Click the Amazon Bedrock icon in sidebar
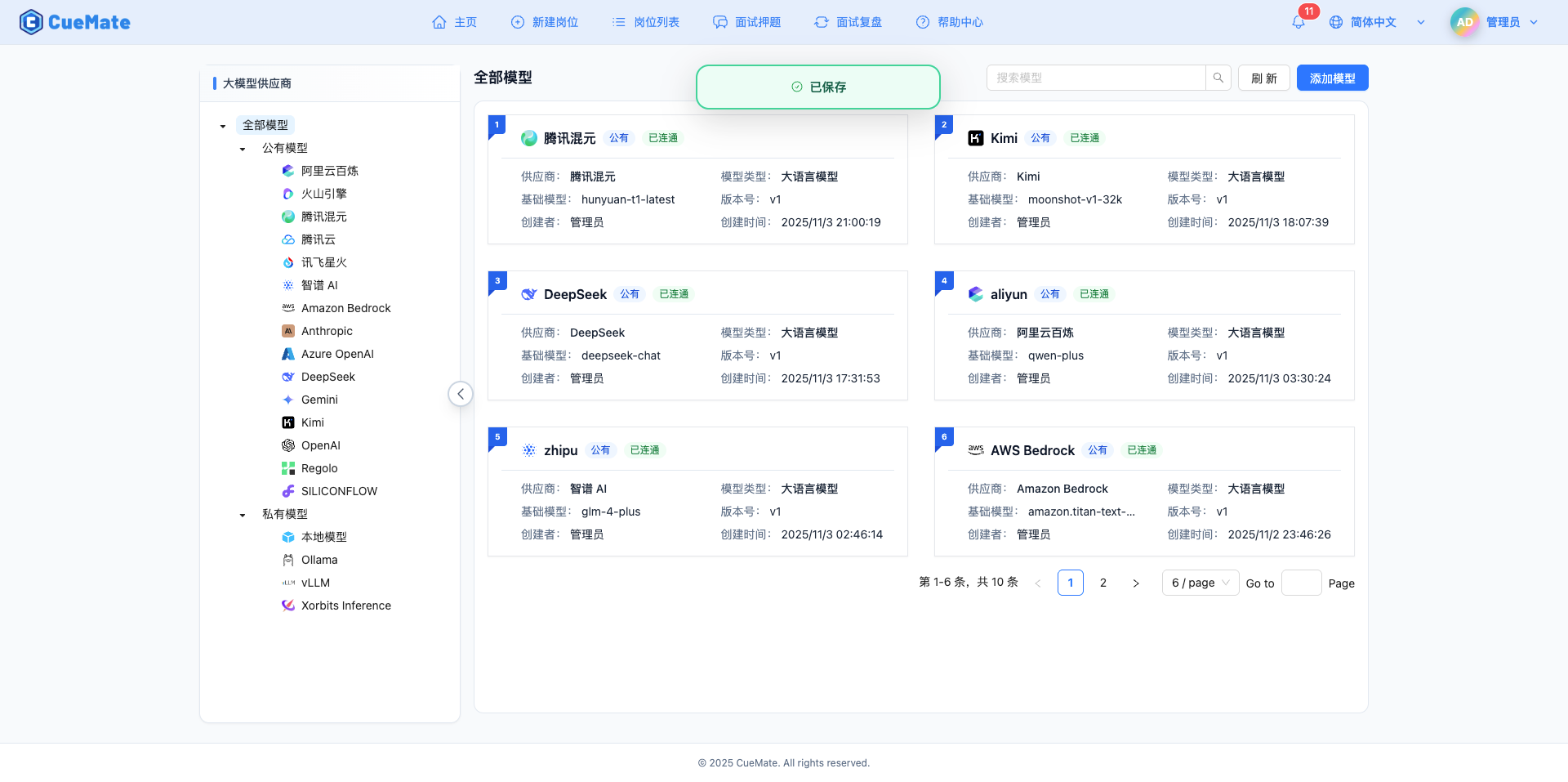The height and width of the screenshot is (782, 1568). (287, 308)
